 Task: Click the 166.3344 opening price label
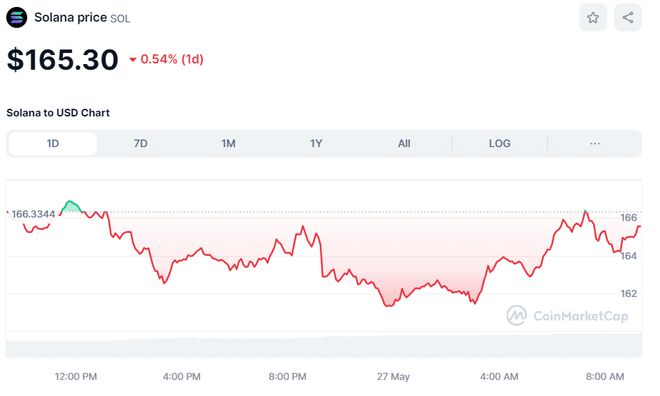coord(33,214)
